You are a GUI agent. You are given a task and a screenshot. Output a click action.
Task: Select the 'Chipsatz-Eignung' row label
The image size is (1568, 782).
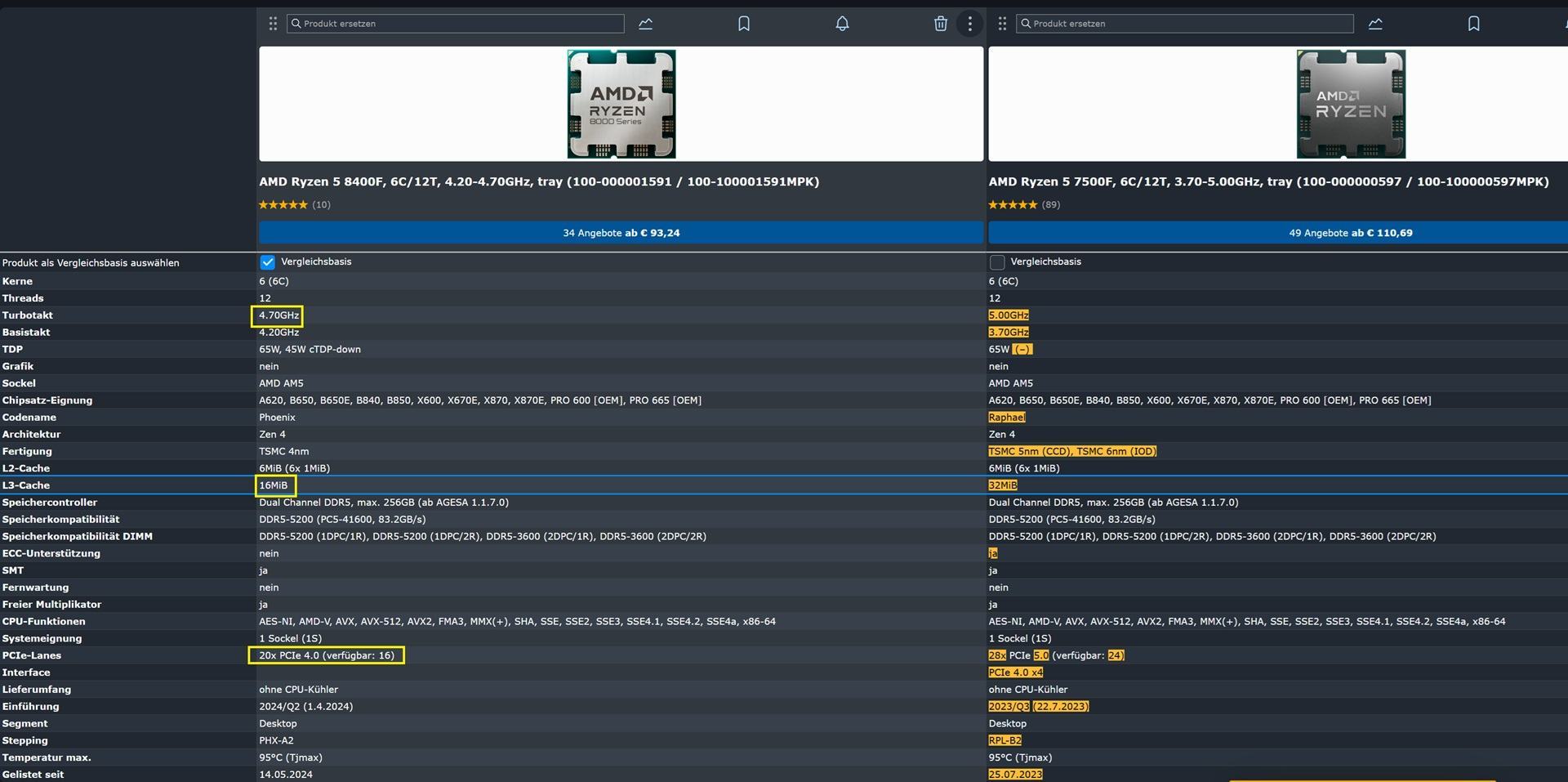(47, 400)
